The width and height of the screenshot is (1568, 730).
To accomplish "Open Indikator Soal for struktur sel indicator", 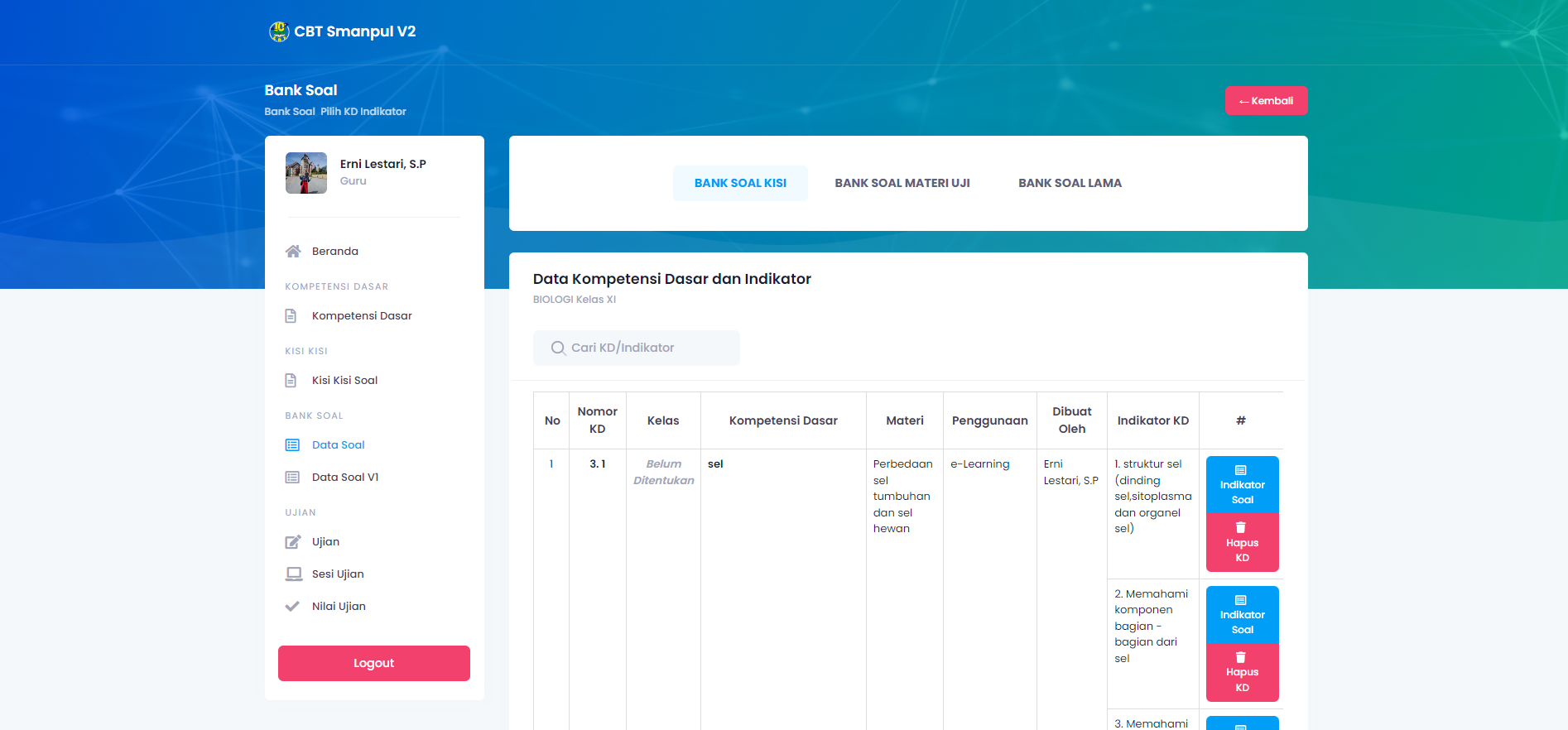I will [1242, 484].
